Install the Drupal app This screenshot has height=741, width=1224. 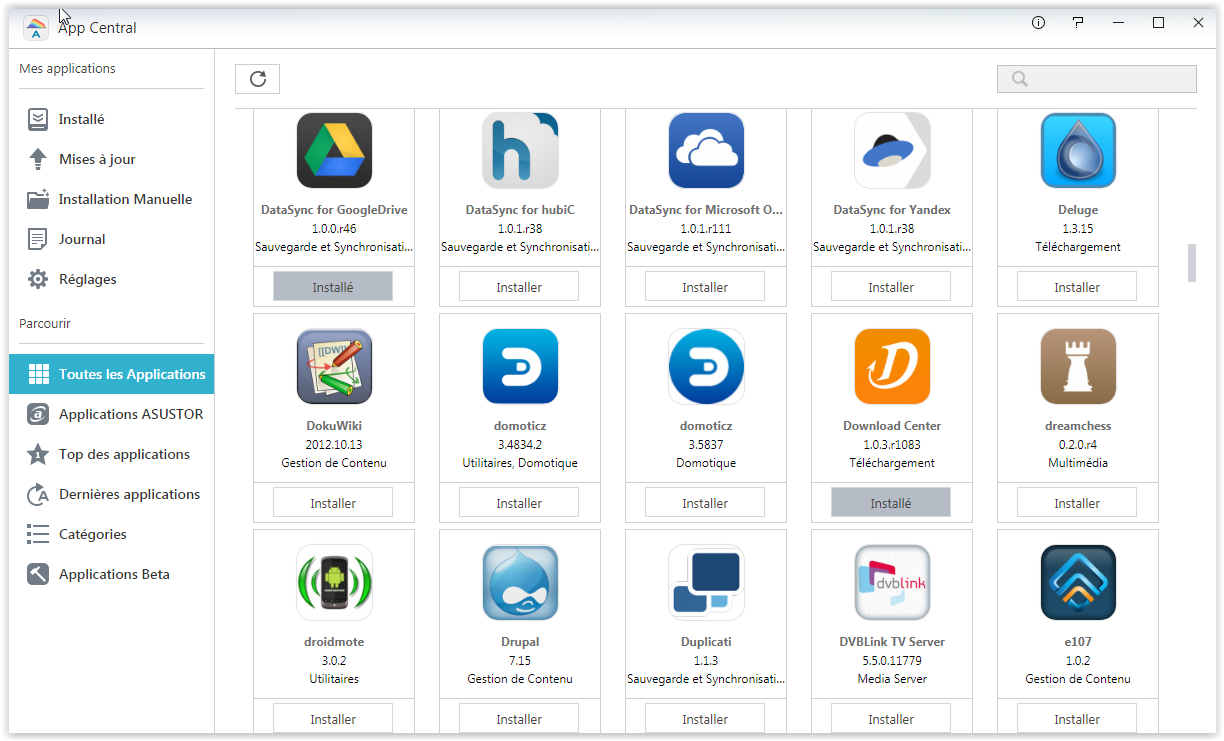pyautogui.click(x=519, y=719)
